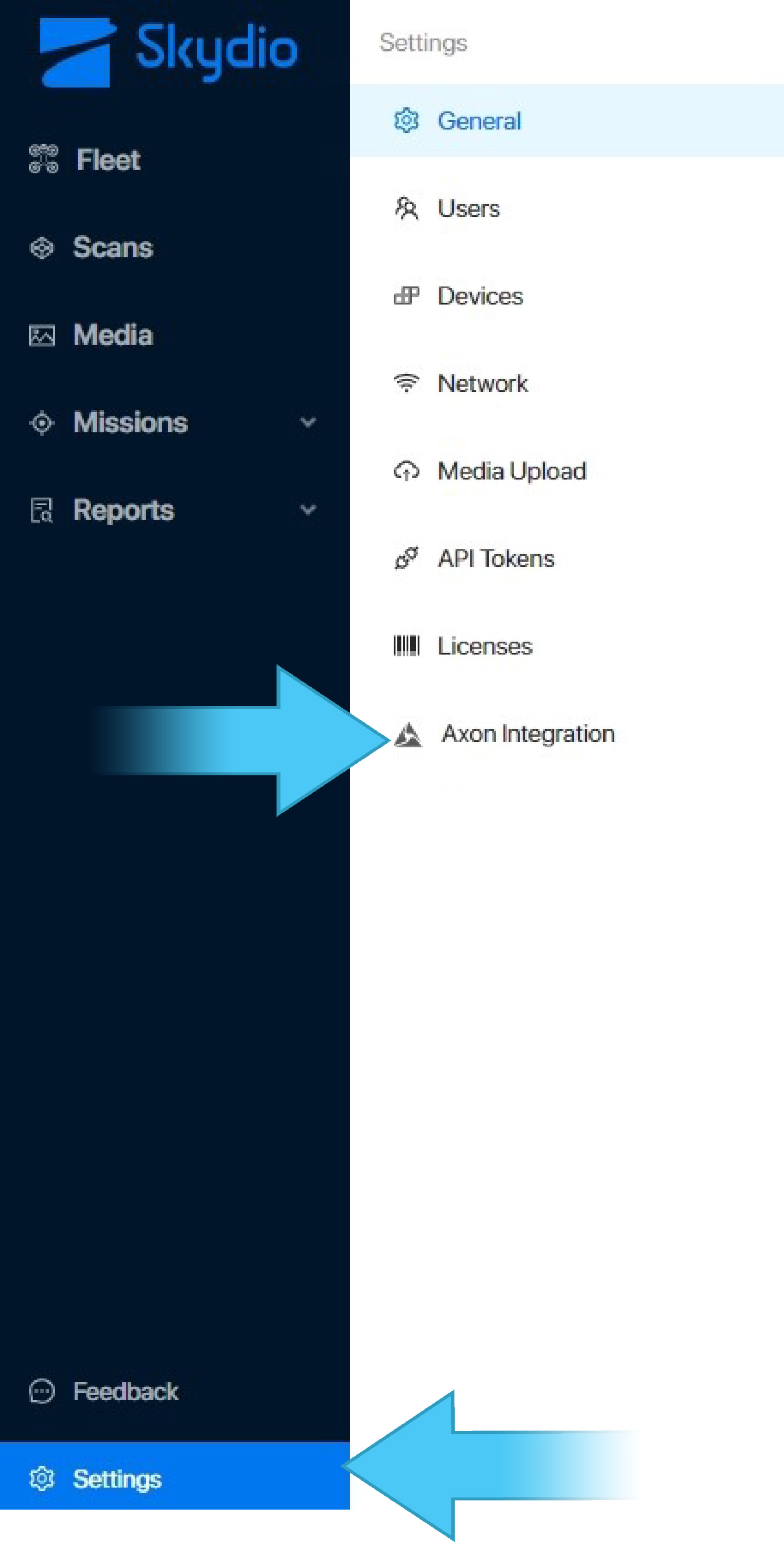
Task: Click the Scans cube icon
Action: (42, 247)
